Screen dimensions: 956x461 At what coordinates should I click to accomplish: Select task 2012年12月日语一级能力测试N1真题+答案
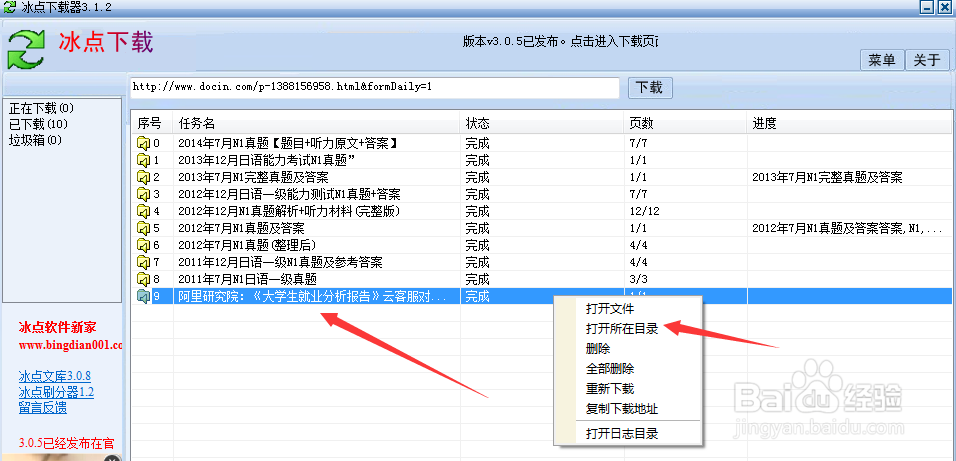[289, 195]
